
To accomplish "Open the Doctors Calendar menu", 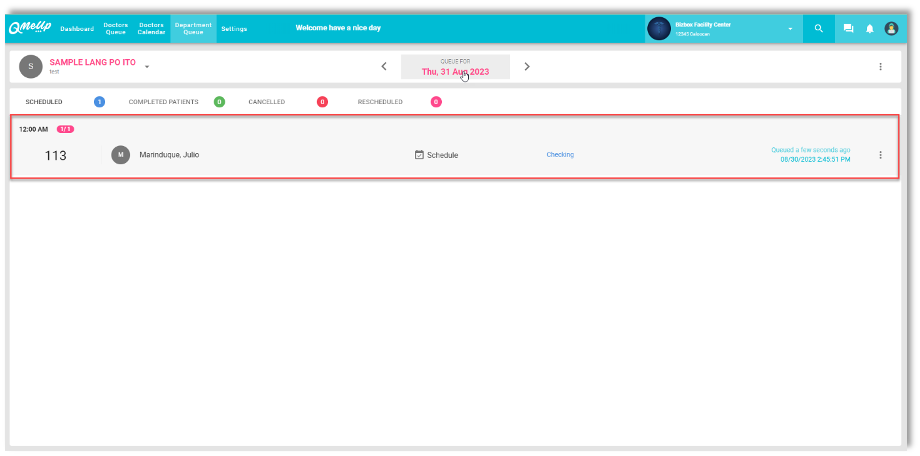I will [151, 28].
